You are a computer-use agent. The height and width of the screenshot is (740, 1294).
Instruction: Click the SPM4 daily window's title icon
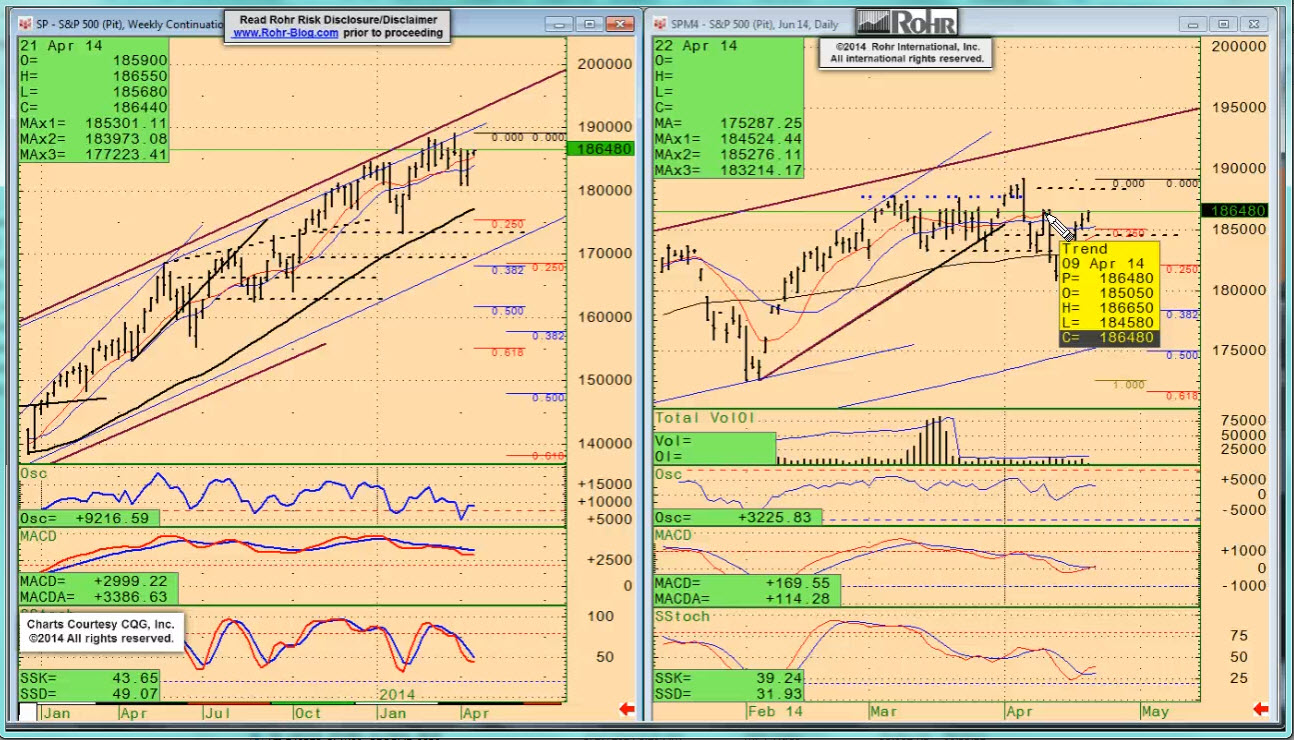pos(660,23)
